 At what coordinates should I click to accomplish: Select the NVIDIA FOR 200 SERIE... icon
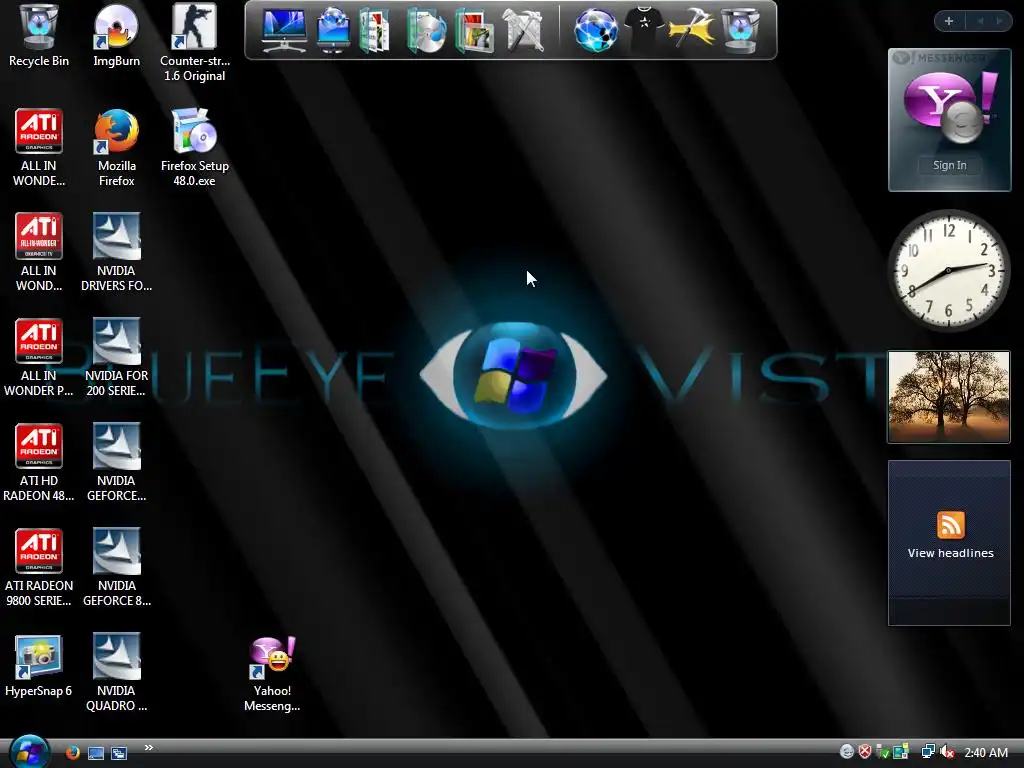tap(116, 357)
